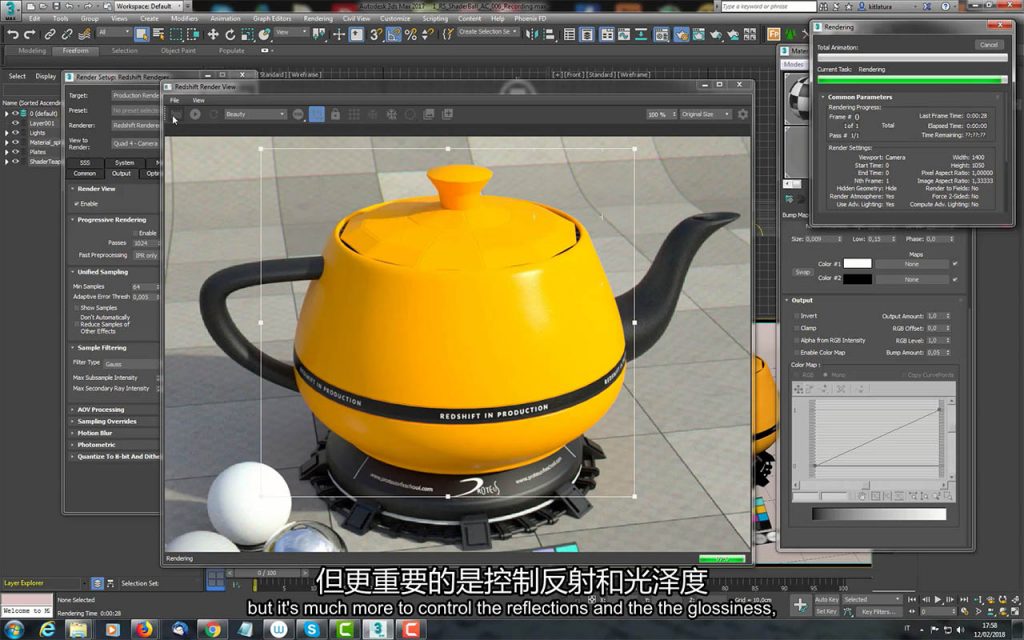Toggle visibility of Lights layer
The width and height of the screenshot is (1024, 640).
point(16,133)
